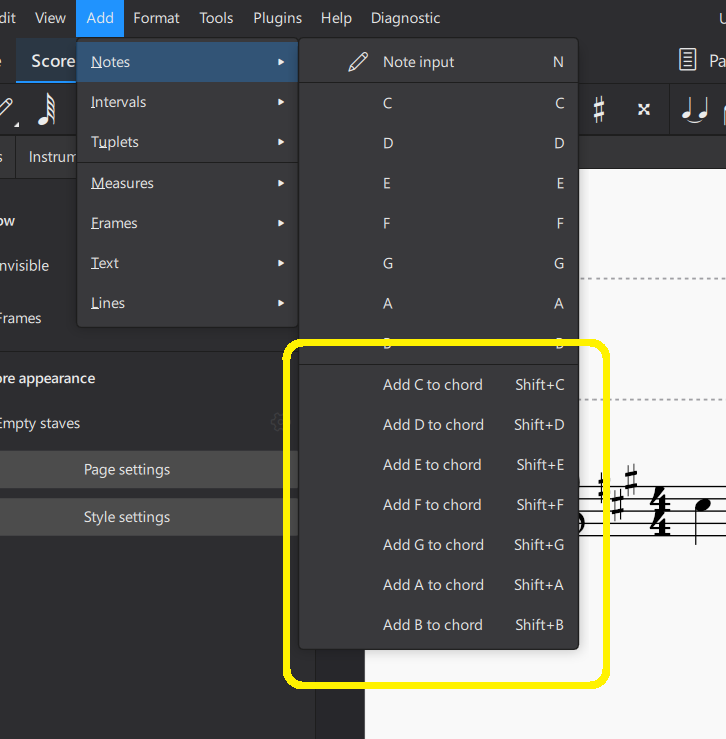Expand the Notes submenu arrow
Image resolution: width=726 pixels, height=739 pixels.
(281, 62)
